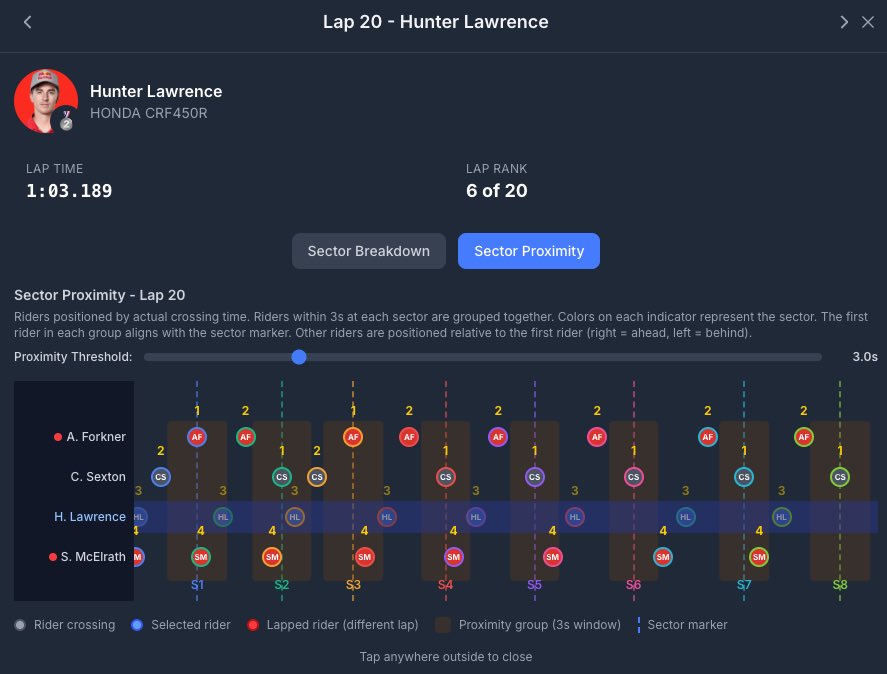Click the AF marker just left of S4
Image resolution: width=887 pixels, height=674 pixels.
pyautogui.click(x=409, y=437)
